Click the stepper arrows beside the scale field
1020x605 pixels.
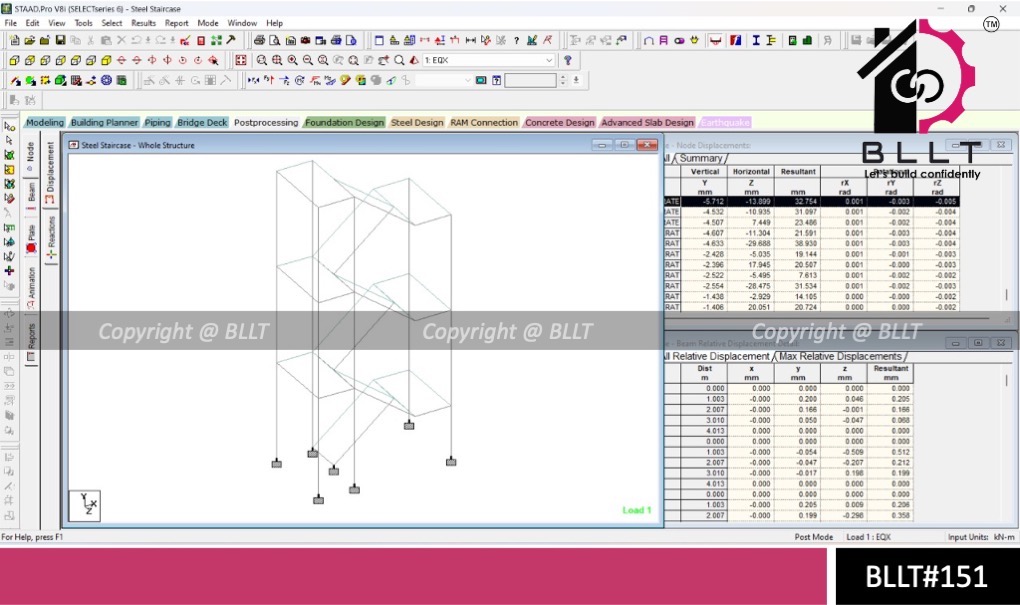tap(563, 81)
